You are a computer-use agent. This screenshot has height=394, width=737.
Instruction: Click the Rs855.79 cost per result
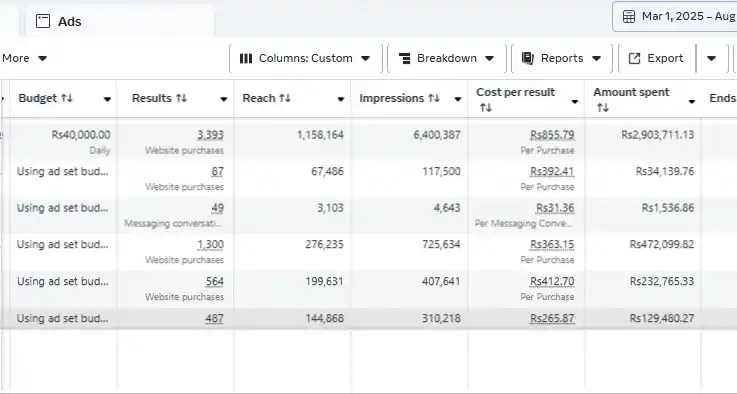(552, 135)
